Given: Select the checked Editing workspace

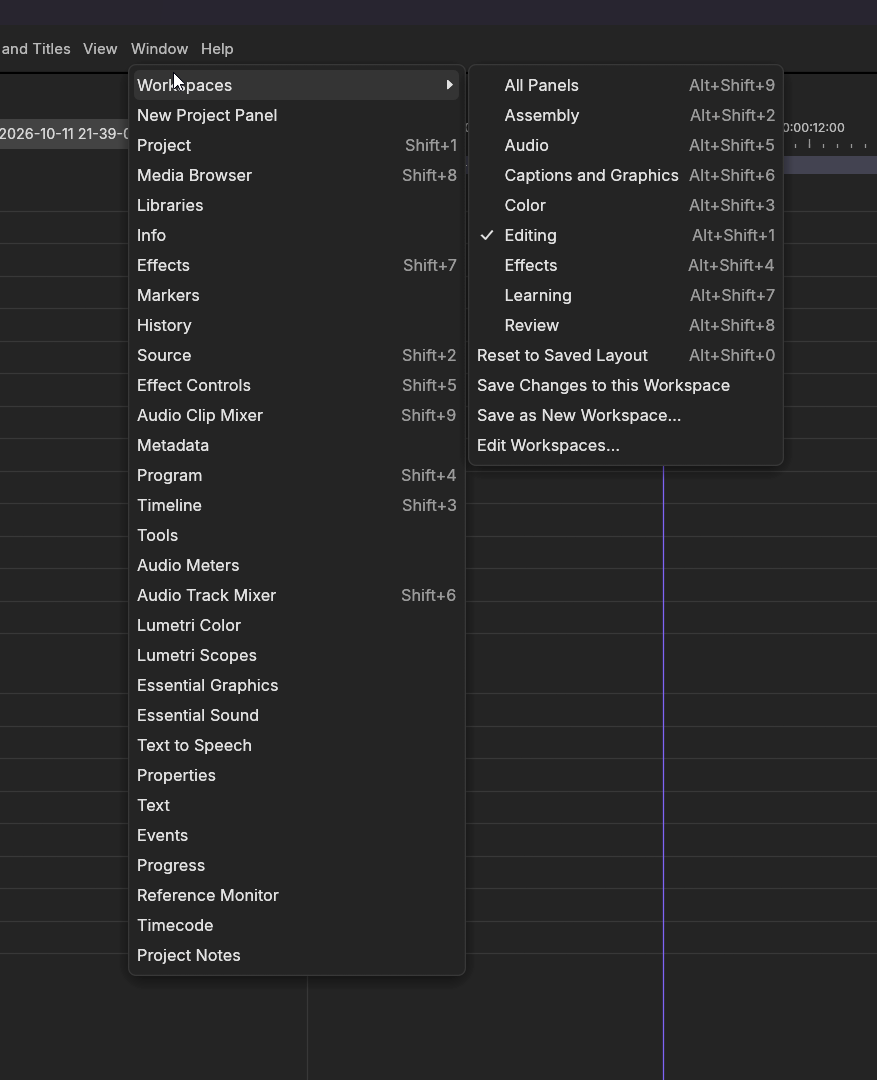Looking at the screenshot, I should (626, 235).
